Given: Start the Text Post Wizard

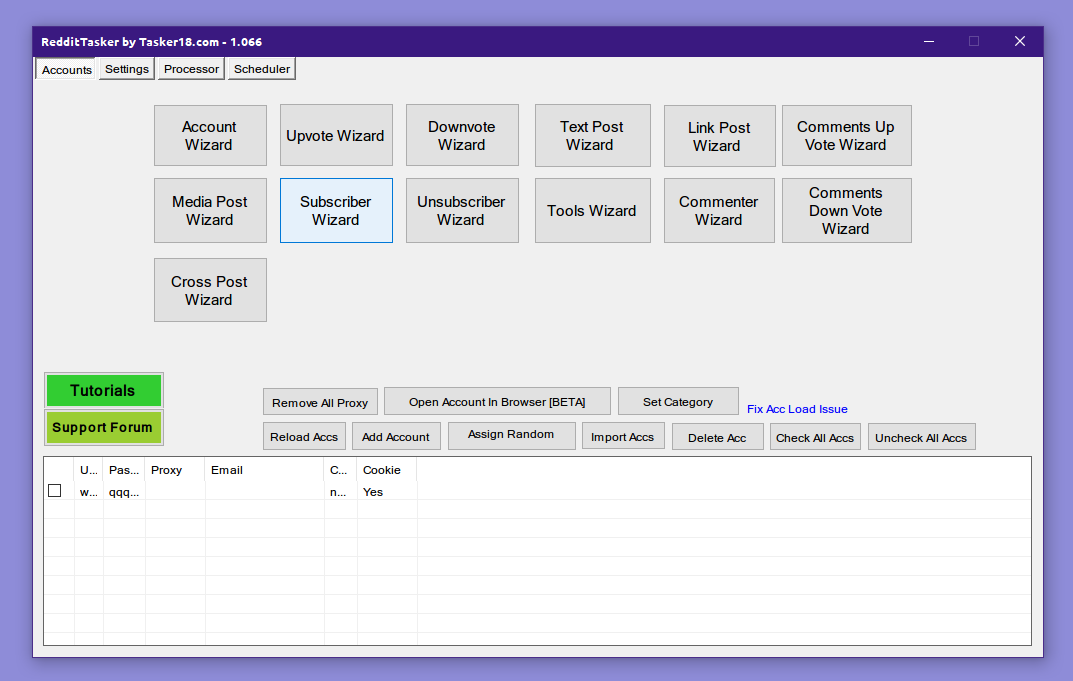Looking at the screenshot, I should pos(593,136).
